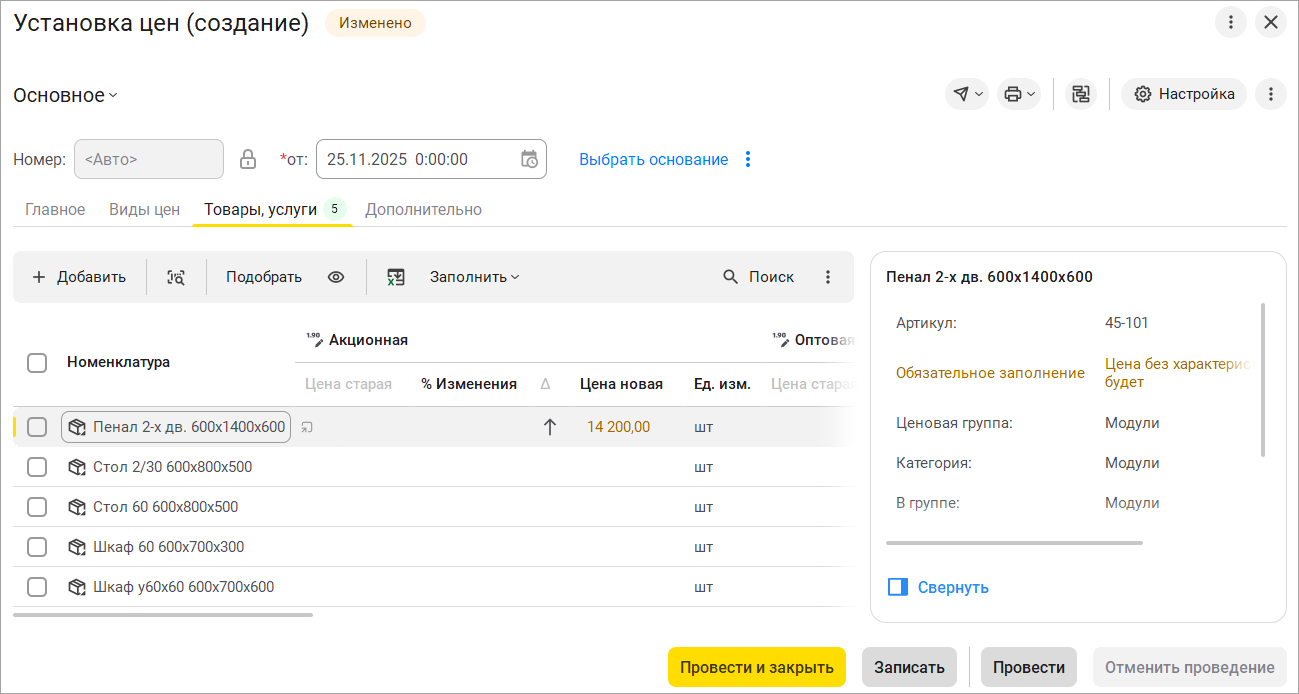This screenshot has width=1299, height=694.
Task: Open the document structure icon near Настройка
Action: [1080, 94]
